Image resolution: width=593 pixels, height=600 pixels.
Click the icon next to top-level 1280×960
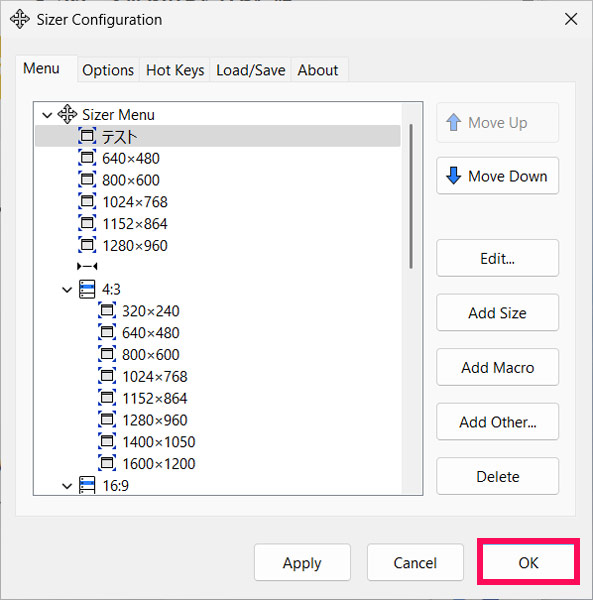(x=87, y=245)
